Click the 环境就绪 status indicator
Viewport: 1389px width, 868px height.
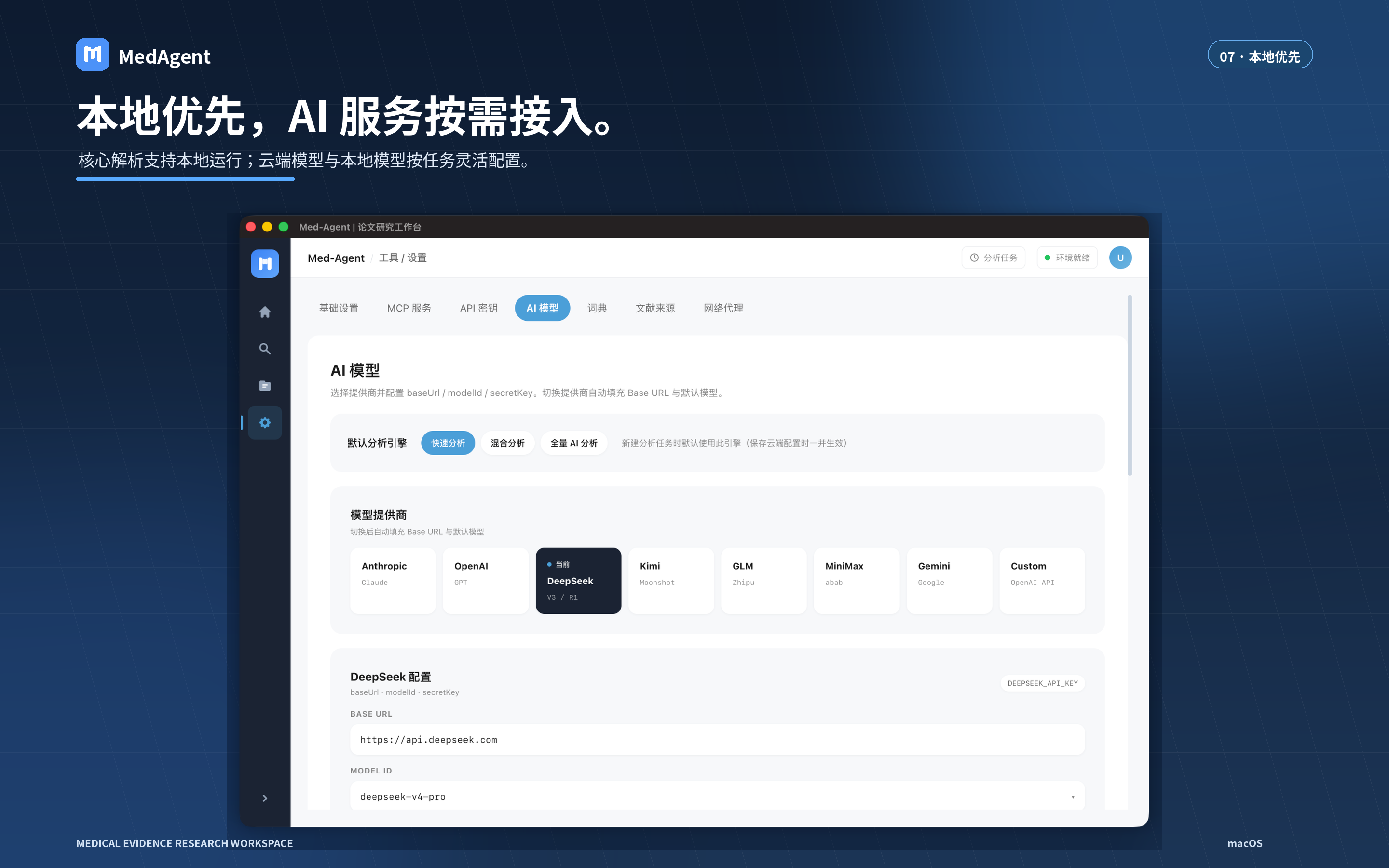pyautogui.click(x=1066, y=258)
